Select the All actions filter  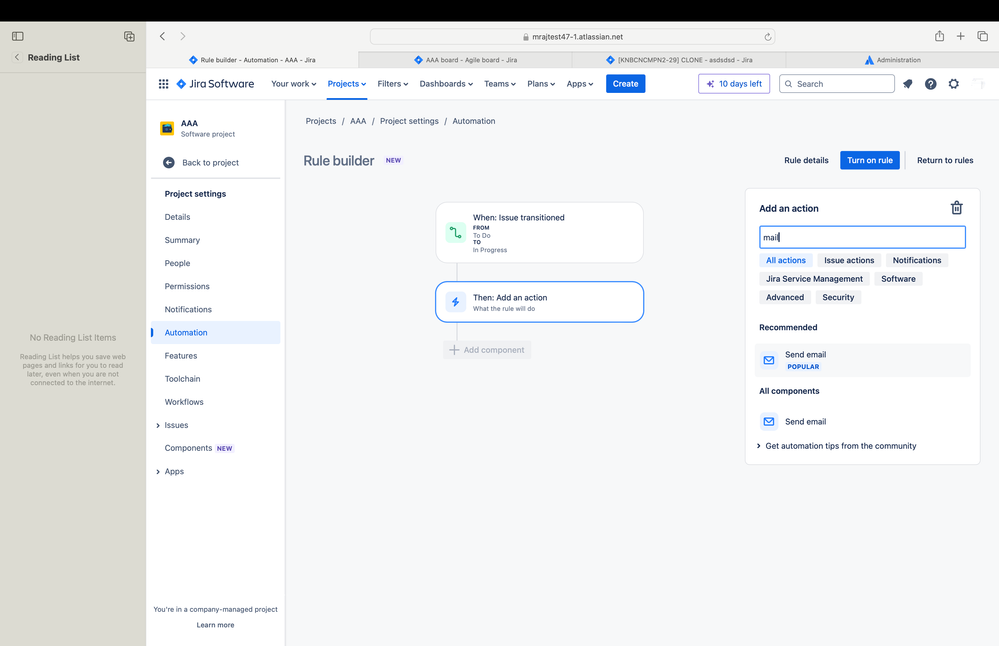pos(786,261)
